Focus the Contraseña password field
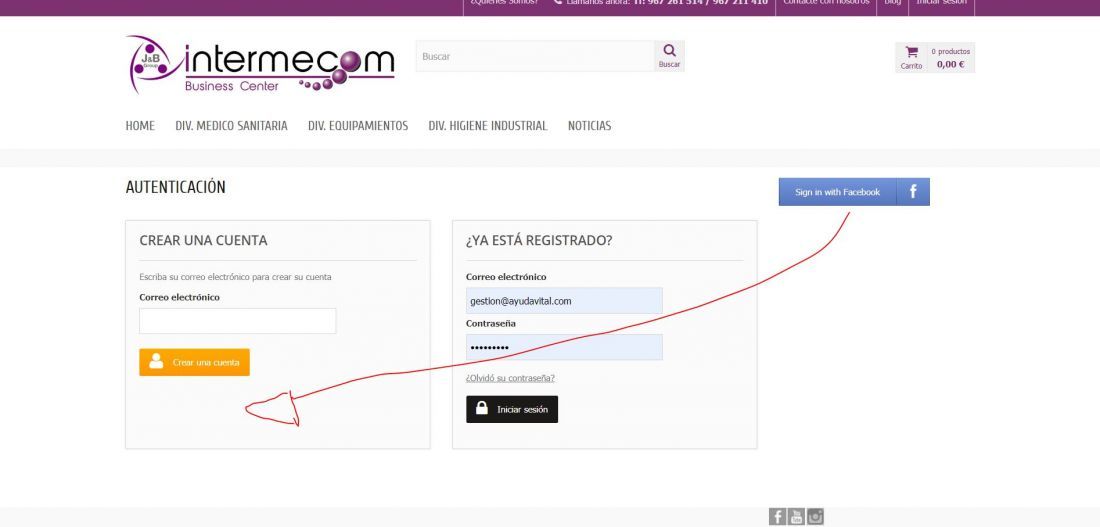Viewport: 1100px width, 527px height. coord(564,347)
